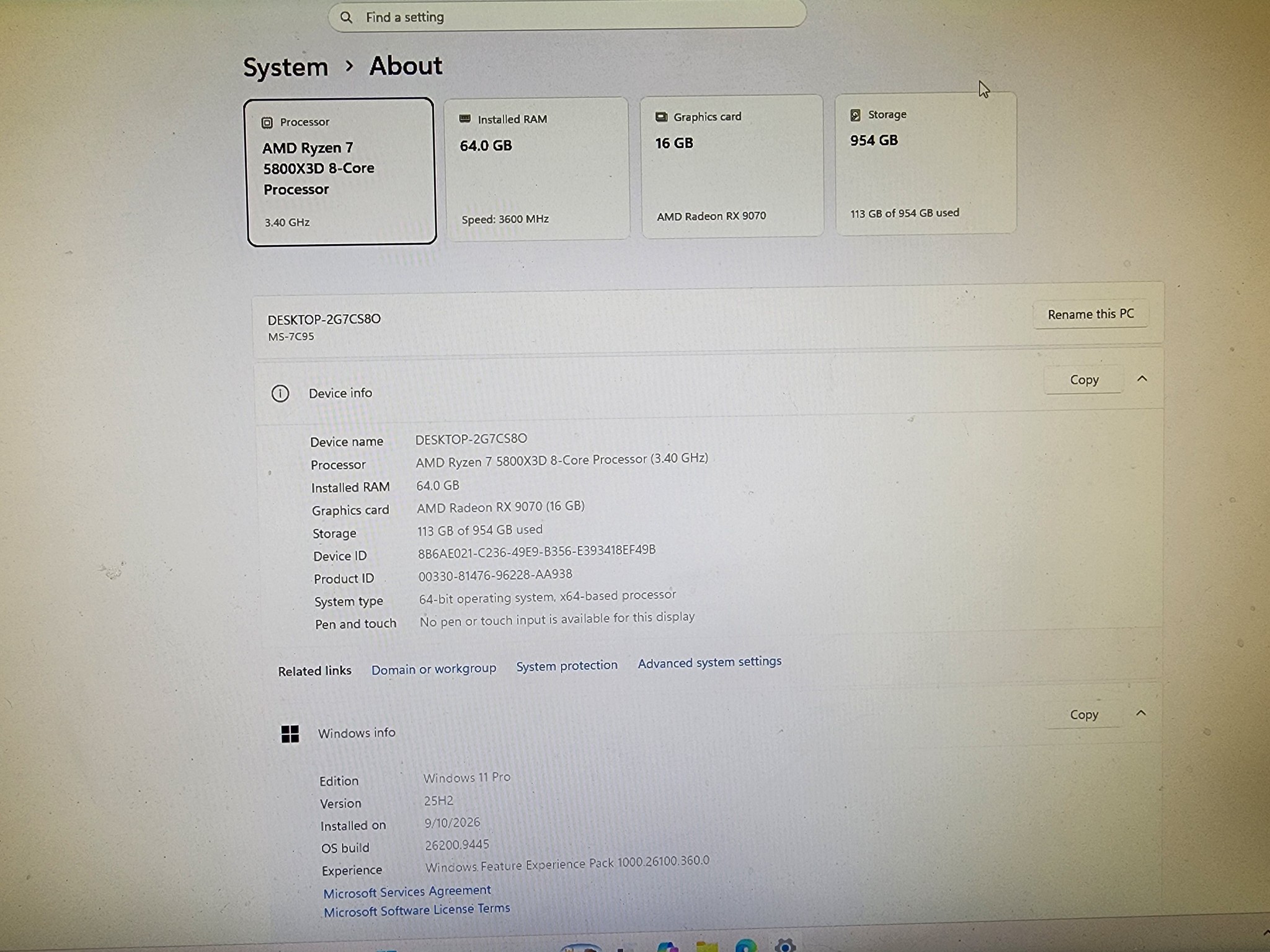1270x952 pixels.
Task: Click the magnifier icon in the search box
Action: point(347,17)
